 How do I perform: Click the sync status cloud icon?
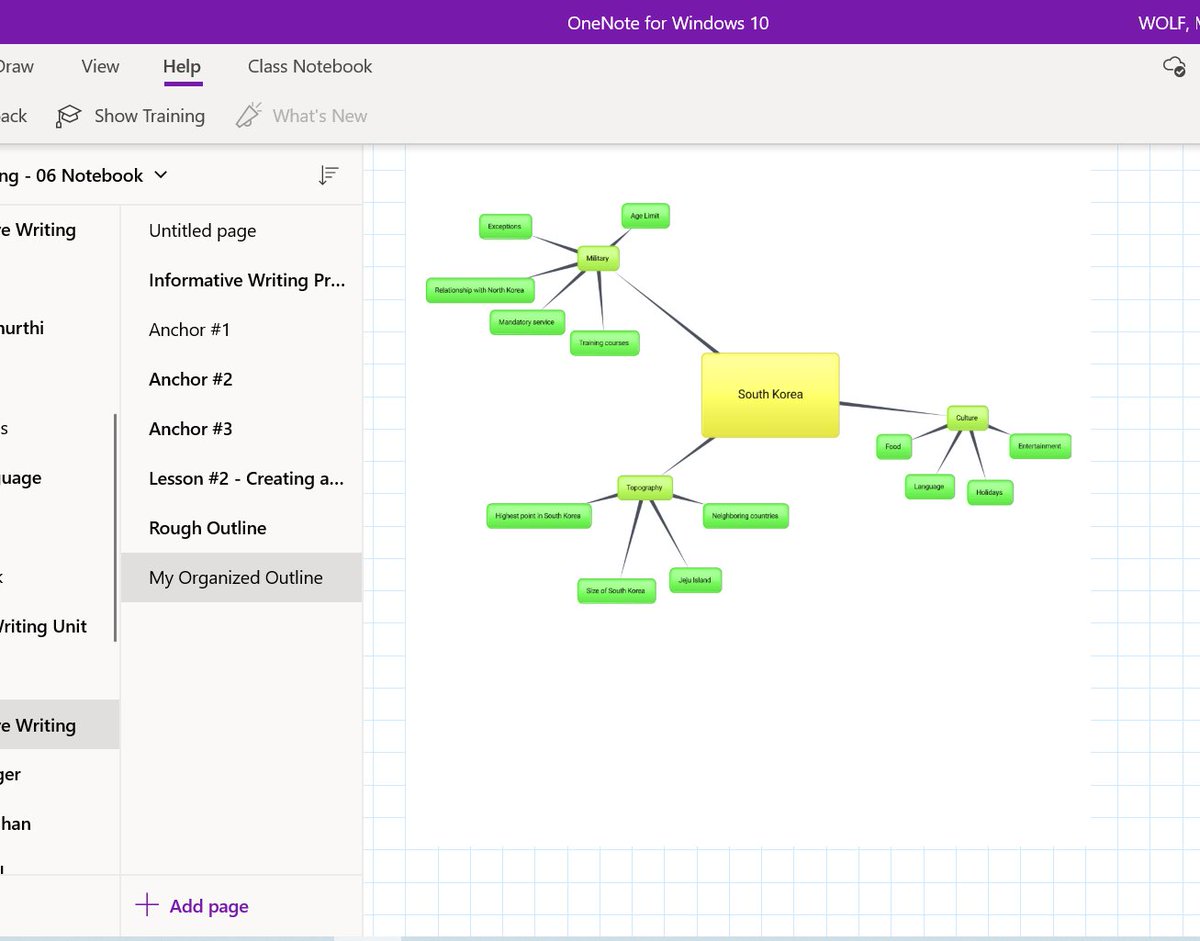[1176, 64]
